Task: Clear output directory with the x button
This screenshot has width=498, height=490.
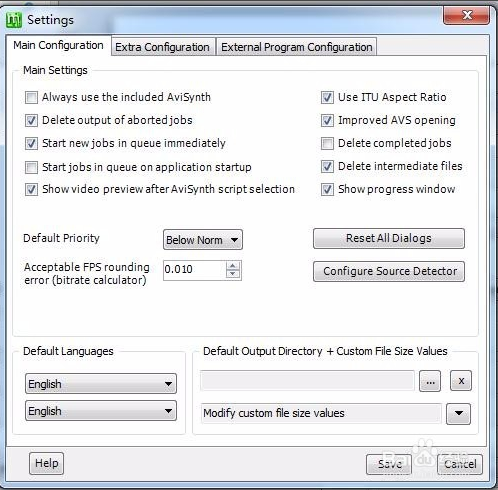Action: (x=461, y=381)
